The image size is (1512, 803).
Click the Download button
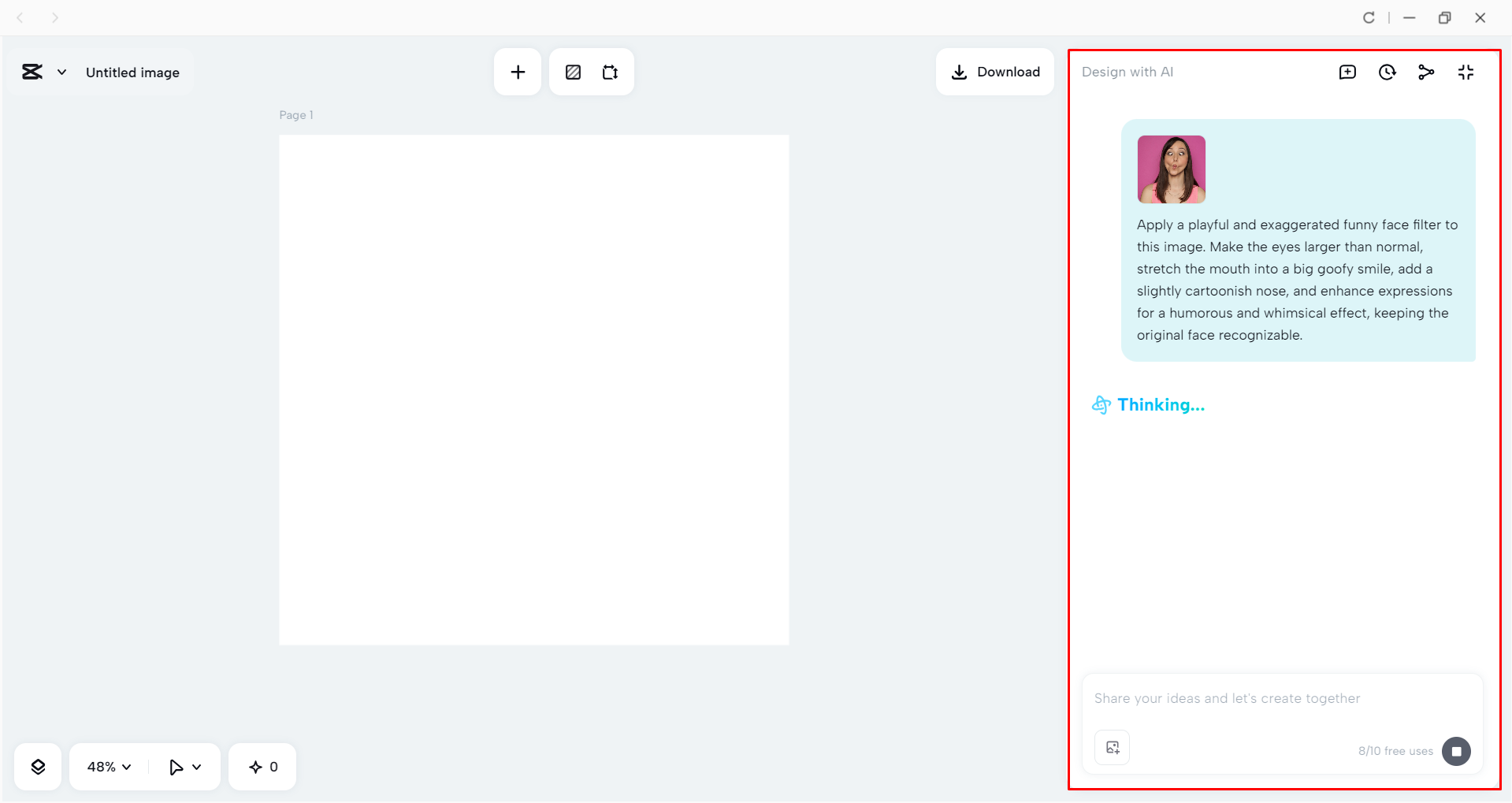995,72
